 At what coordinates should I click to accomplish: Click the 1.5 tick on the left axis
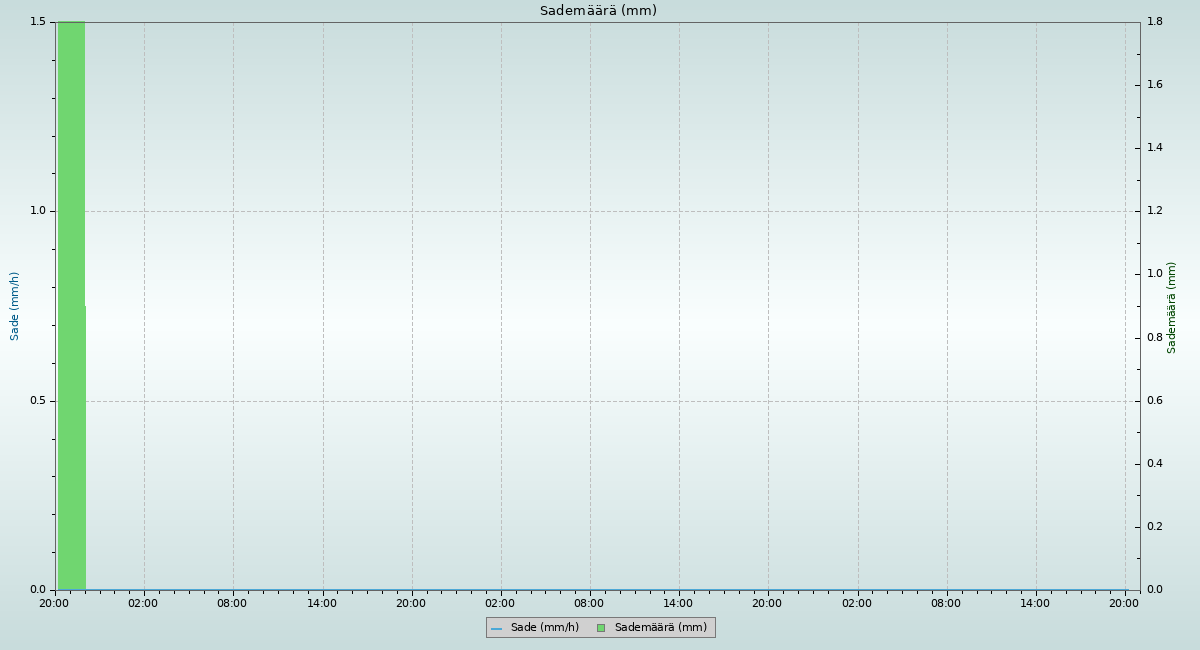[x=40, y=22]
